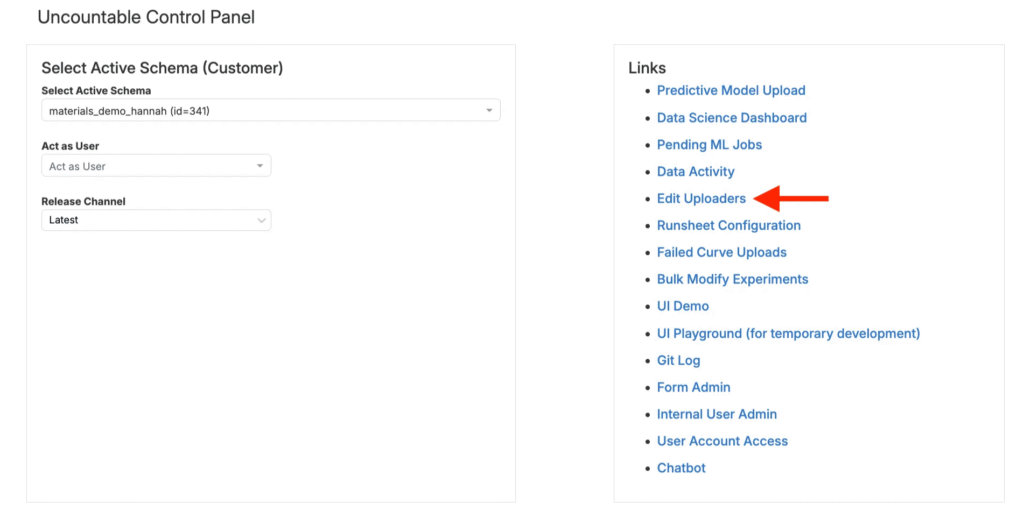Navigate to Failed Curve Uploads
Viewport: 1024px width, 511px height.
click(x=721, y=253)
